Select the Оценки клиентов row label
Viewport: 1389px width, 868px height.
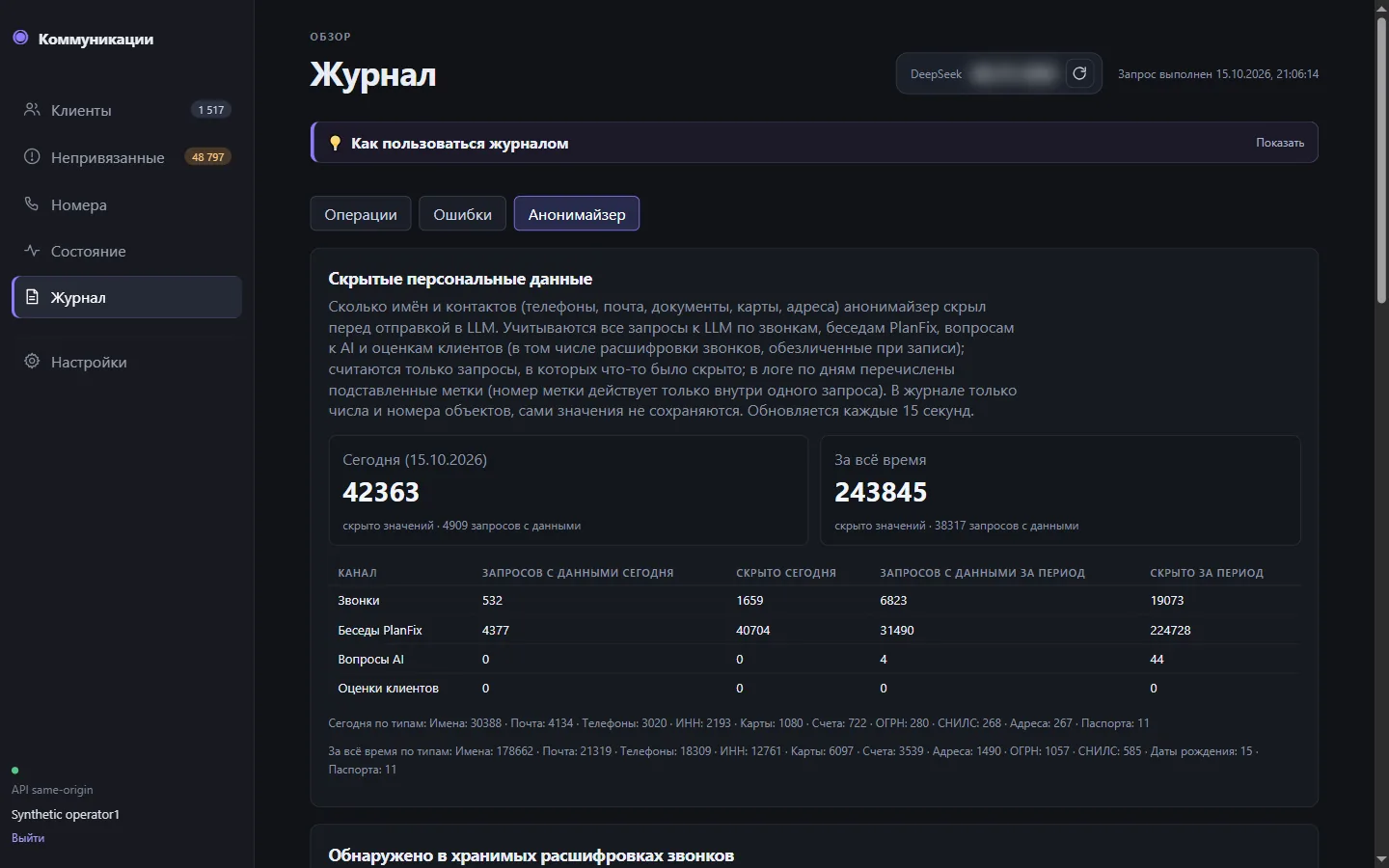tap(389, 689)
